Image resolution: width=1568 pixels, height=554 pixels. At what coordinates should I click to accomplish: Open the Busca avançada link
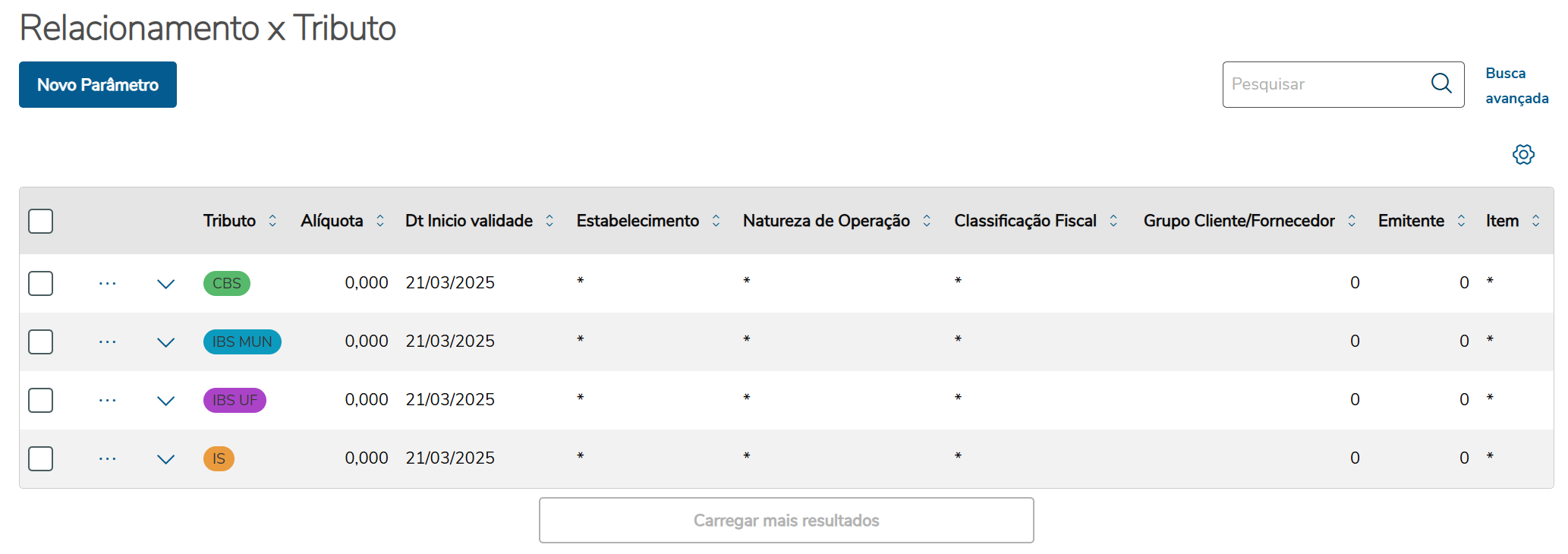click(x=1516, y=86)
